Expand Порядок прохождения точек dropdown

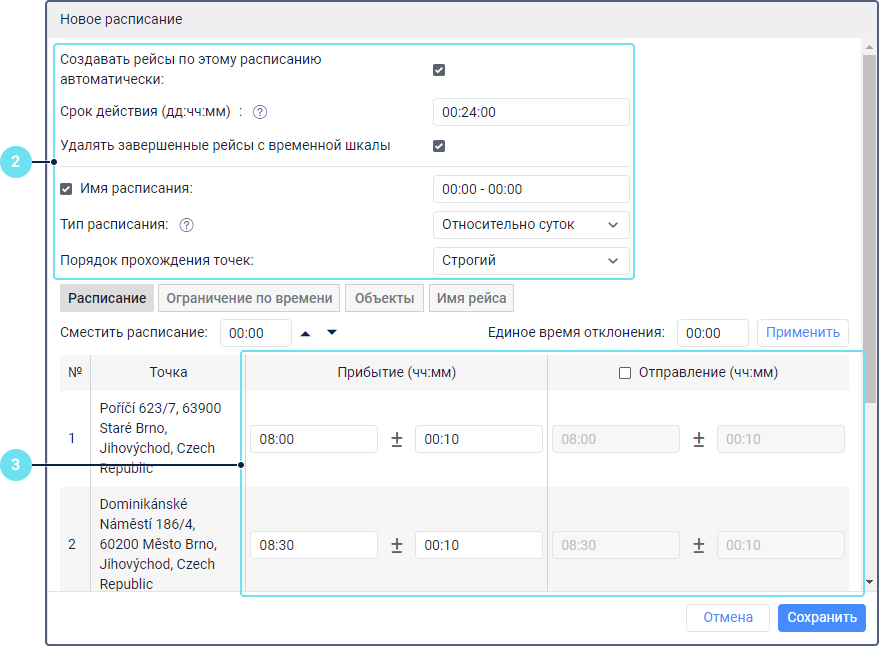coord(531,261)
